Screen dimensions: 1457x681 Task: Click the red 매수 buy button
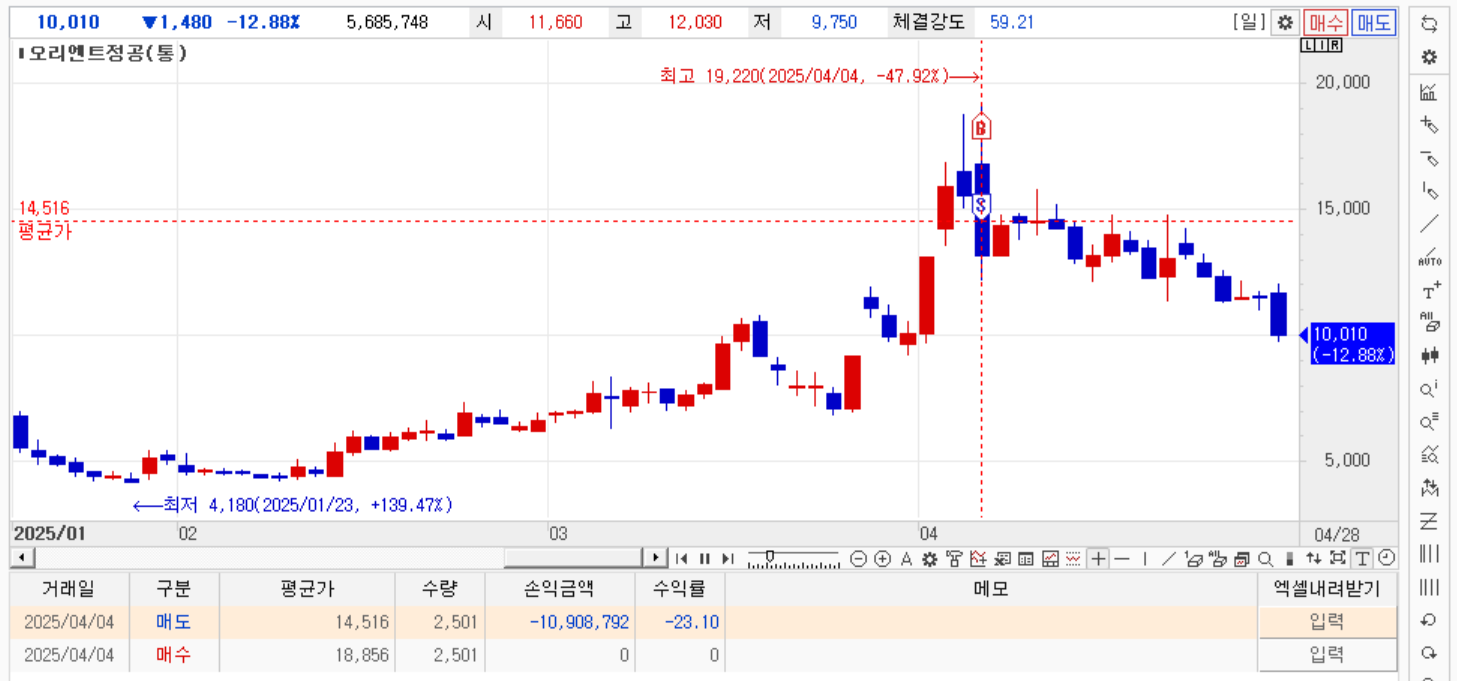pyautogui.click(x=1326, y=22)
